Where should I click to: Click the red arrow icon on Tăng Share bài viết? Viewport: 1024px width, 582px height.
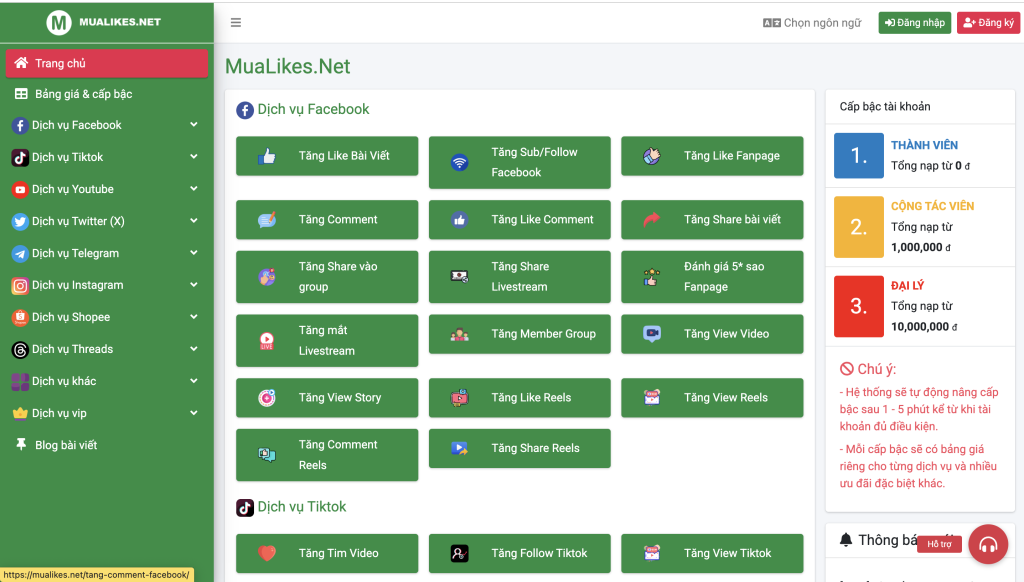click(652, 219)
